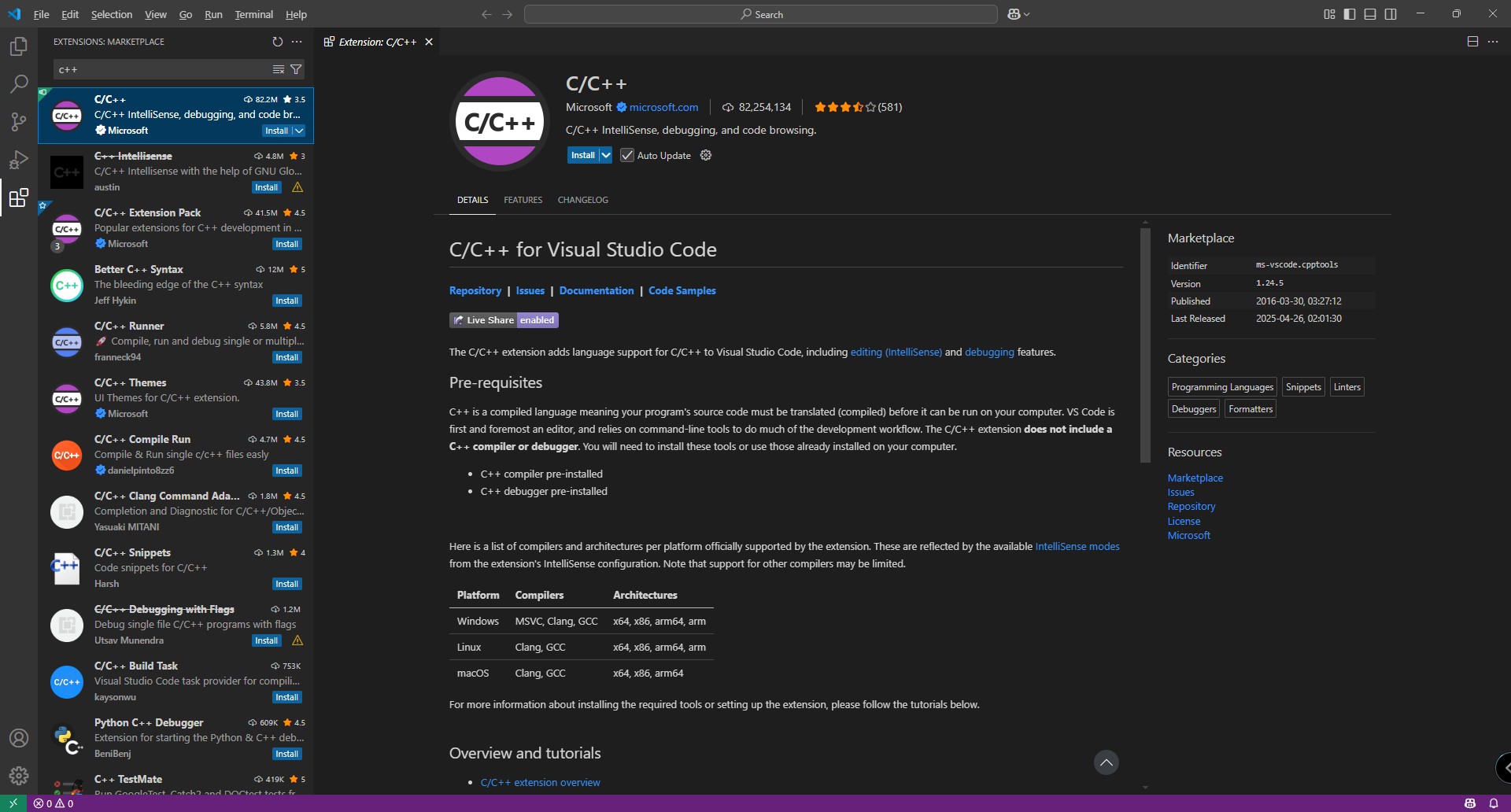Open Run and Debug view

coord(19,160)
